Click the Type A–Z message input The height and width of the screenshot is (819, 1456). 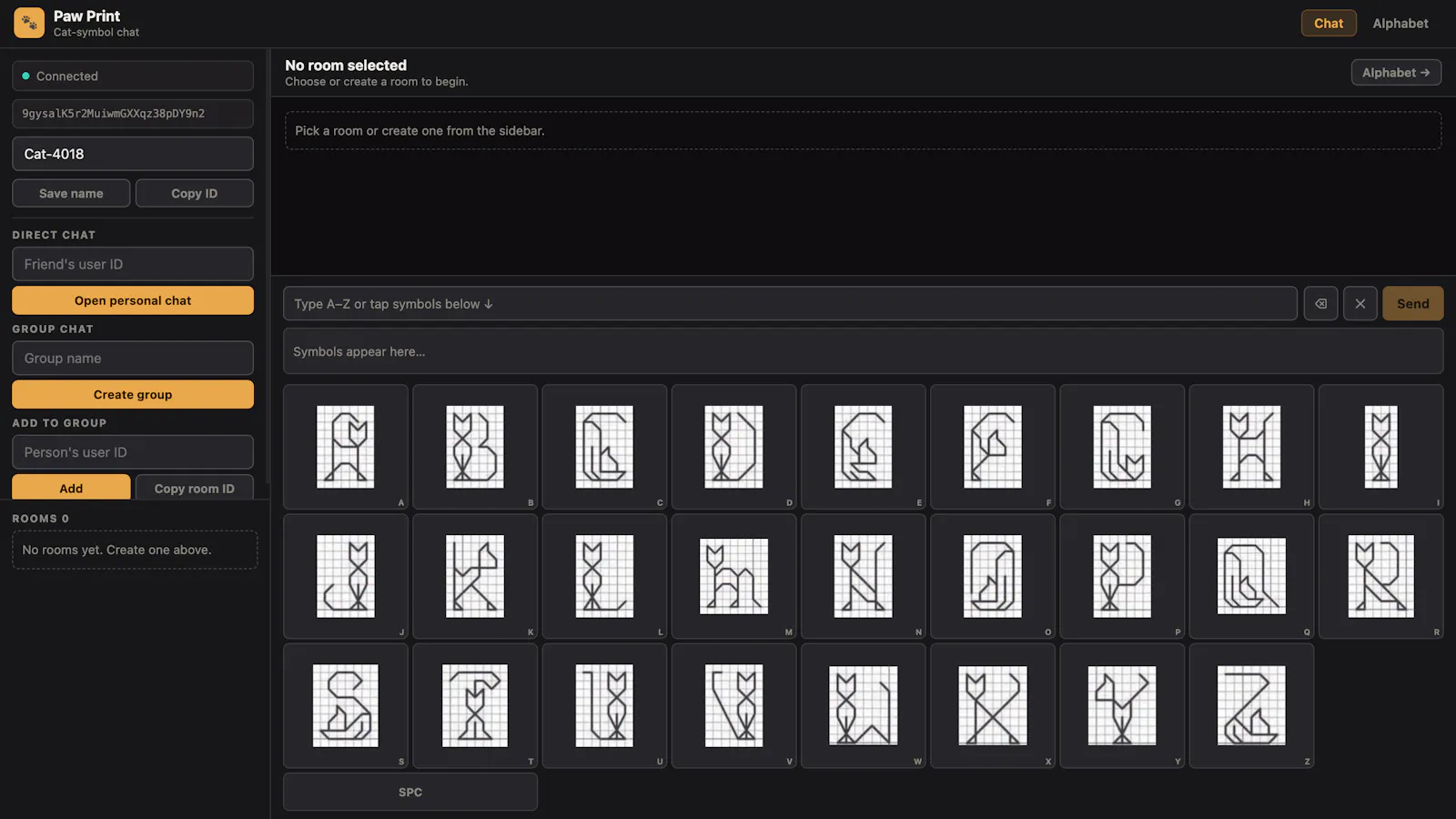[790, 304]
